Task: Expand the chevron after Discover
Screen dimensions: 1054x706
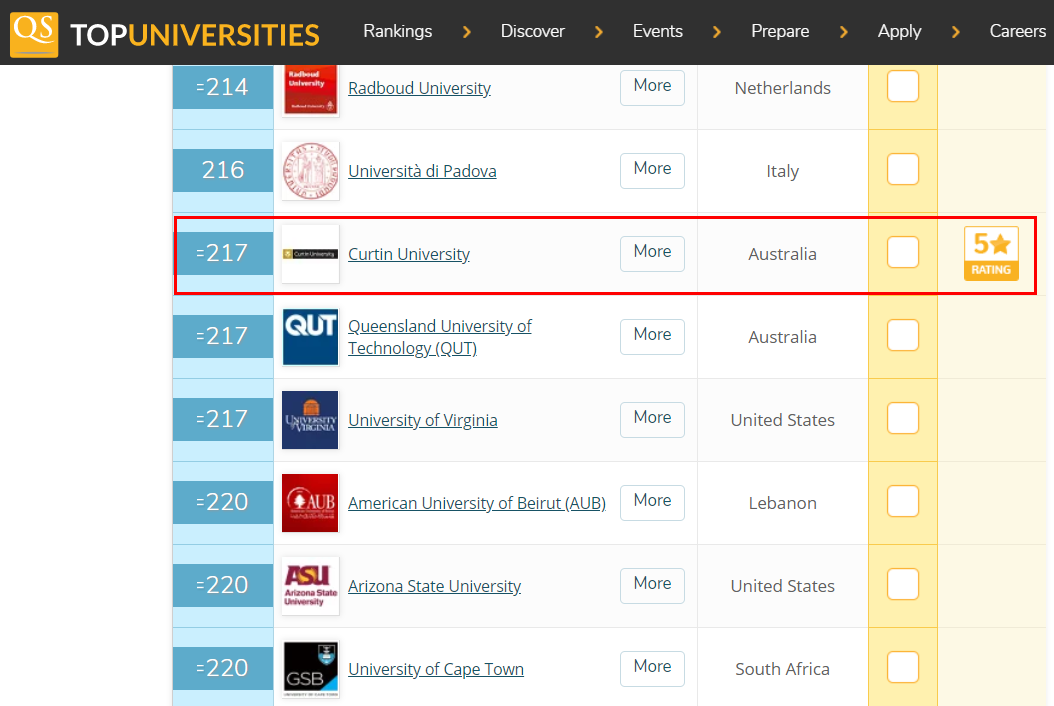Action: click(599, 32)
